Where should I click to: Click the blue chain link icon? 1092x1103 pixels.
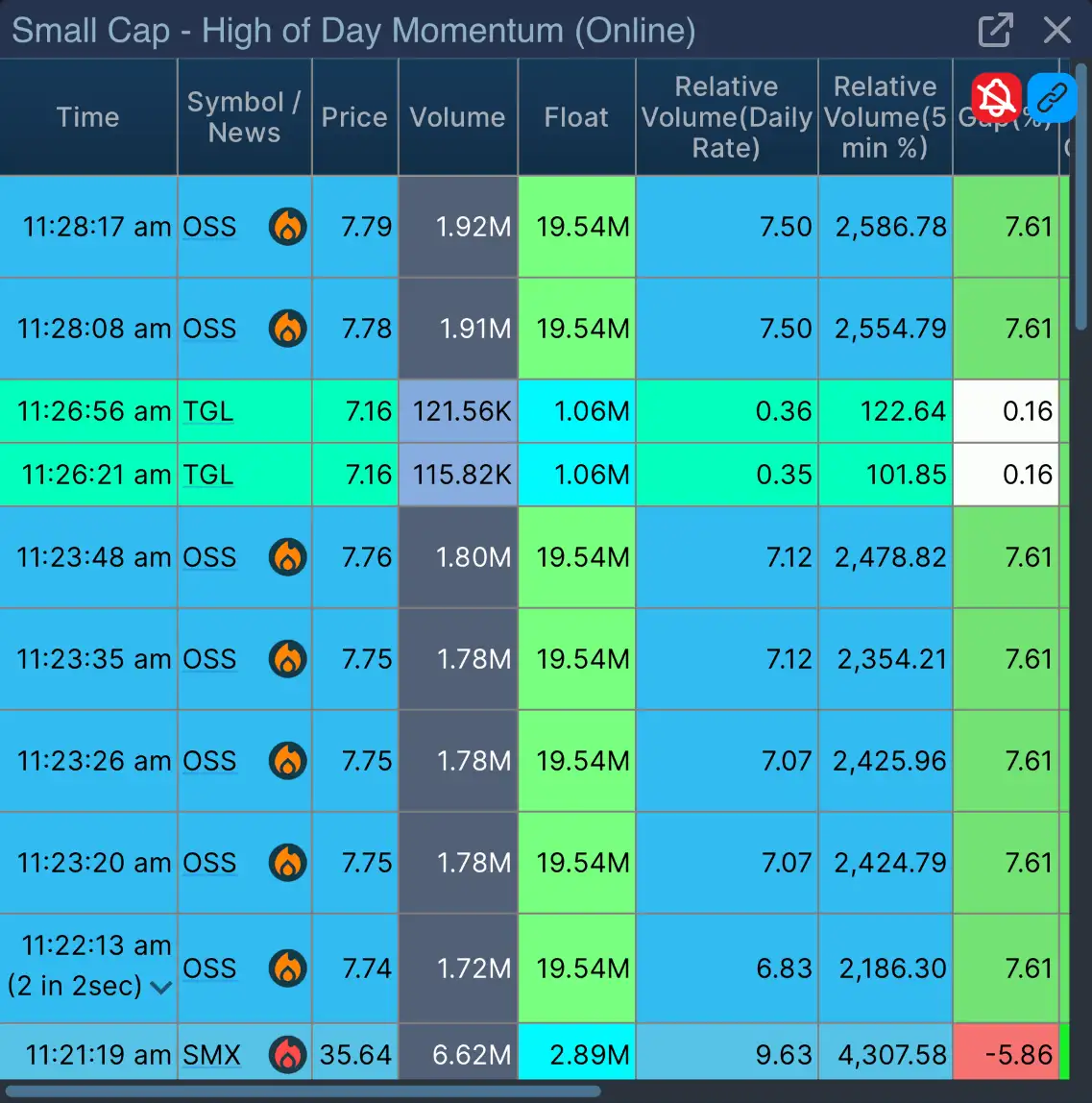coord(1051,97)
